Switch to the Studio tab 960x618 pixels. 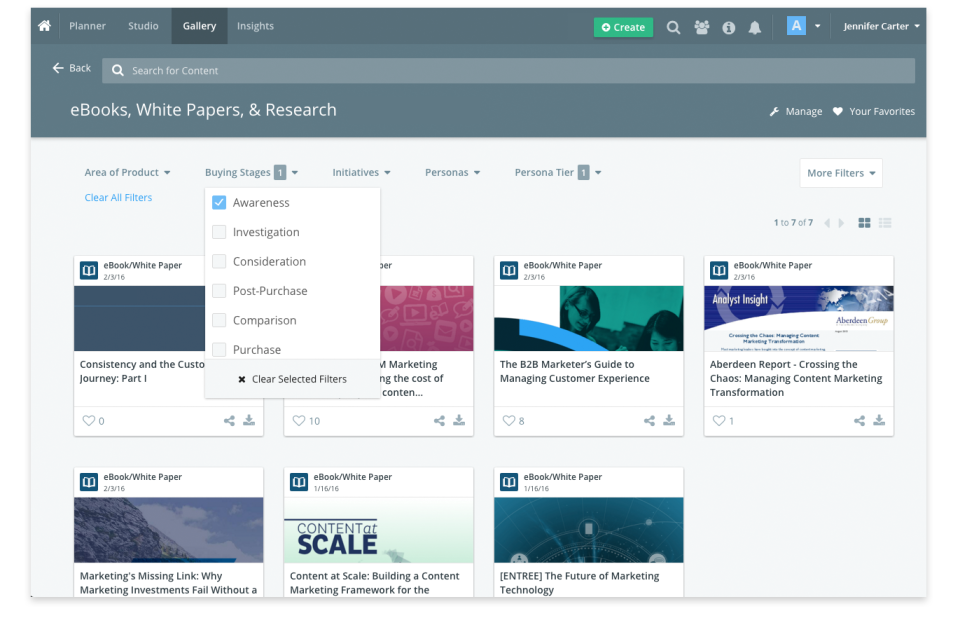[x=143, y=26]
